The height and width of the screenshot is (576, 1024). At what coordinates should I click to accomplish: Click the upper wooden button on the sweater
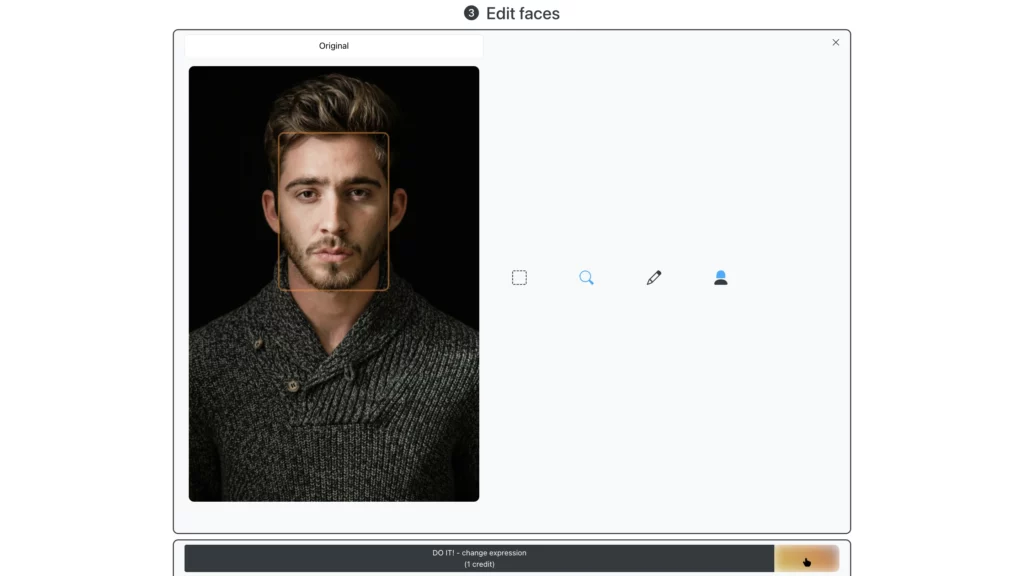coord(257,344)
